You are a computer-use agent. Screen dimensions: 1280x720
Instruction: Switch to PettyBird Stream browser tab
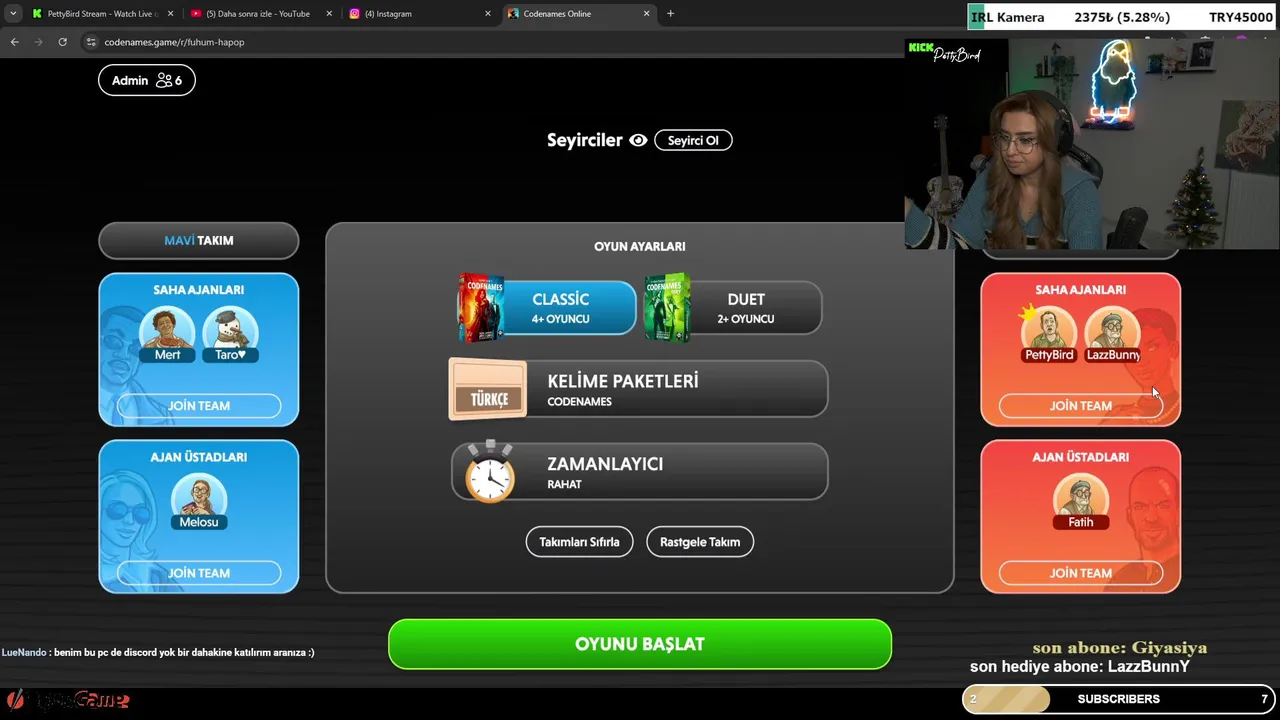100,14
